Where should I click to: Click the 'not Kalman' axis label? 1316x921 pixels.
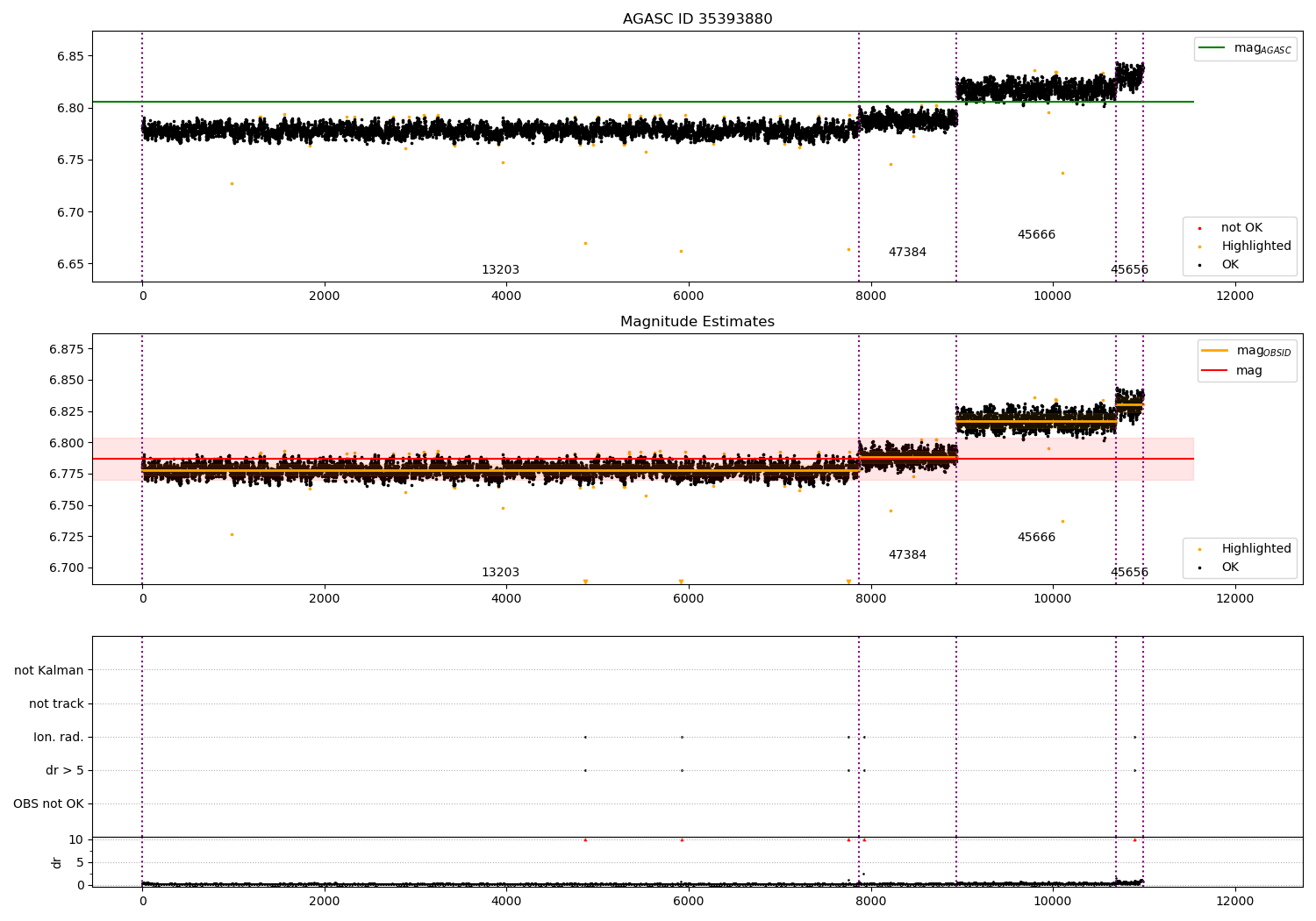click(x=49, y=671)
